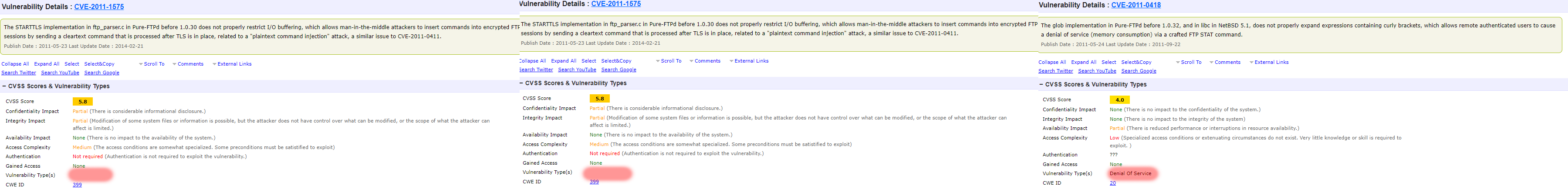The width and height of the screenshot is (1568, 189).
Task: Click 5.8 score badge in middle panel
Action: click(x=600, y=99)
